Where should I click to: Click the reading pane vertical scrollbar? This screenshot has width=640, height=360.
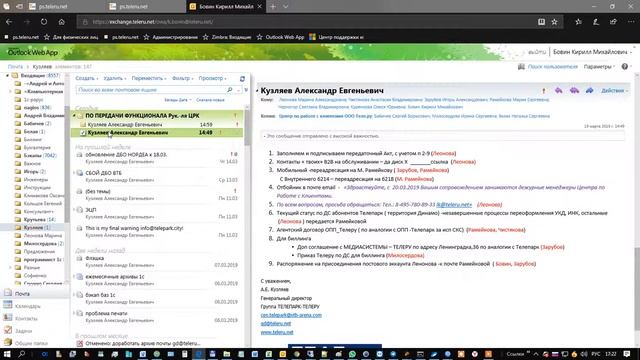(637, 289)
